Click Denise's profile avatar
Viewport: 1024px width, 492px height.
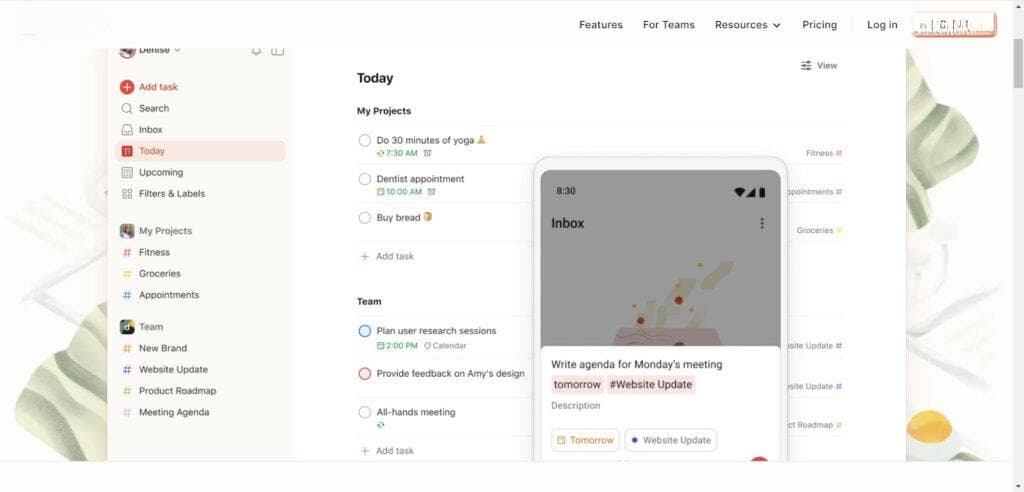tap(127, 50)
